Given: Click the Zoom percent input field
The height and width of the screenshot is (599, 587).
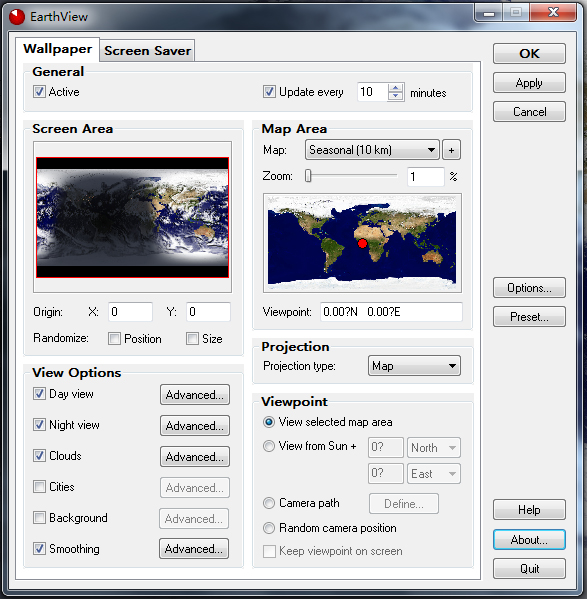Looking at the screenshot, I should (425, 176).
